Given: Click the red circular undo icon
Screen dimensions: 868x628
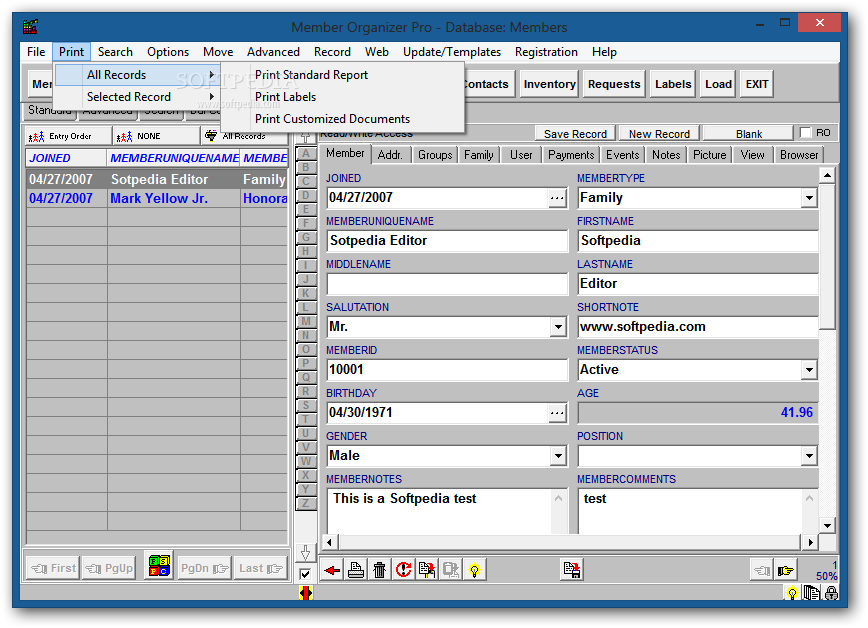Looking at the screenshot, I should tap(403, 570).
